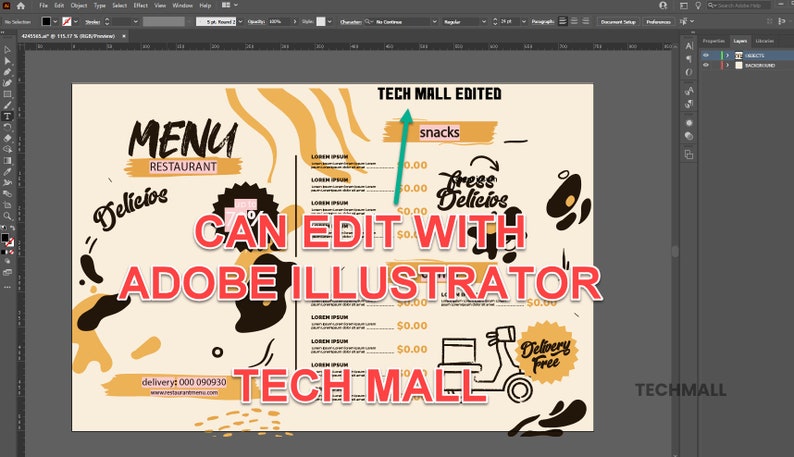Select the Curvature tool
The width and height of the screenshot is (794, 457).
[x=7, y=83]
